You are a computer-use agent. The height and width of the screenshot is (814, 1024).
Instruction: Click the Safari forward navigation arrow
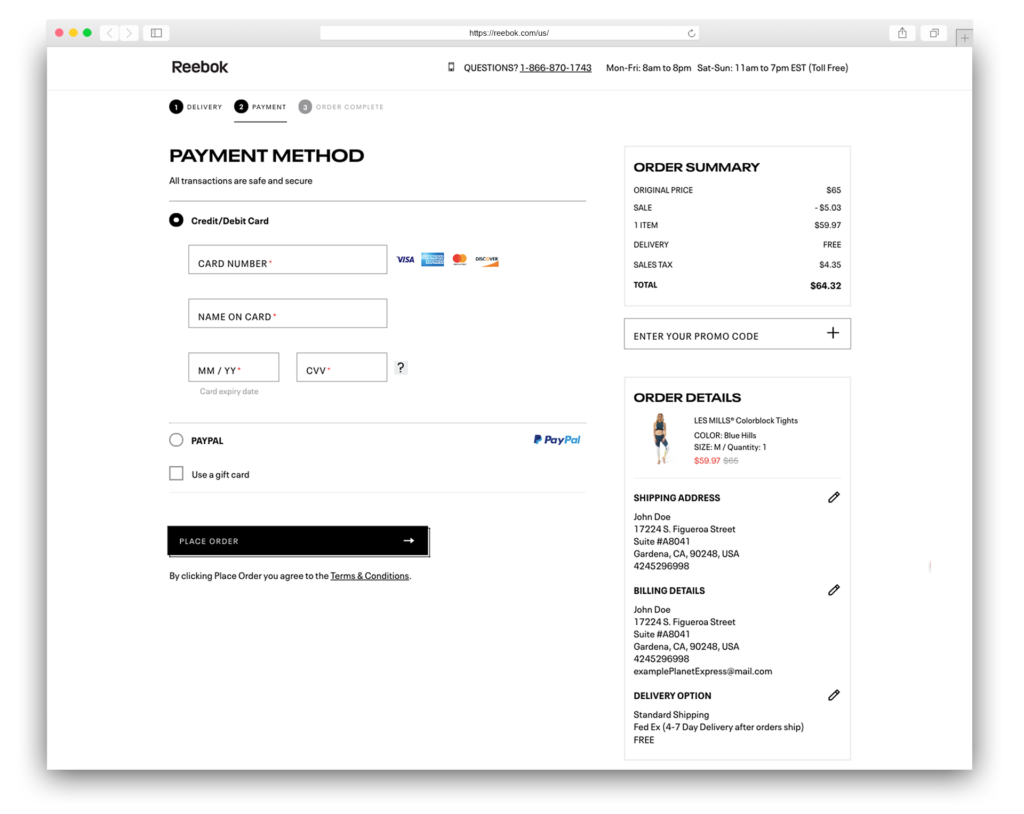129,33
